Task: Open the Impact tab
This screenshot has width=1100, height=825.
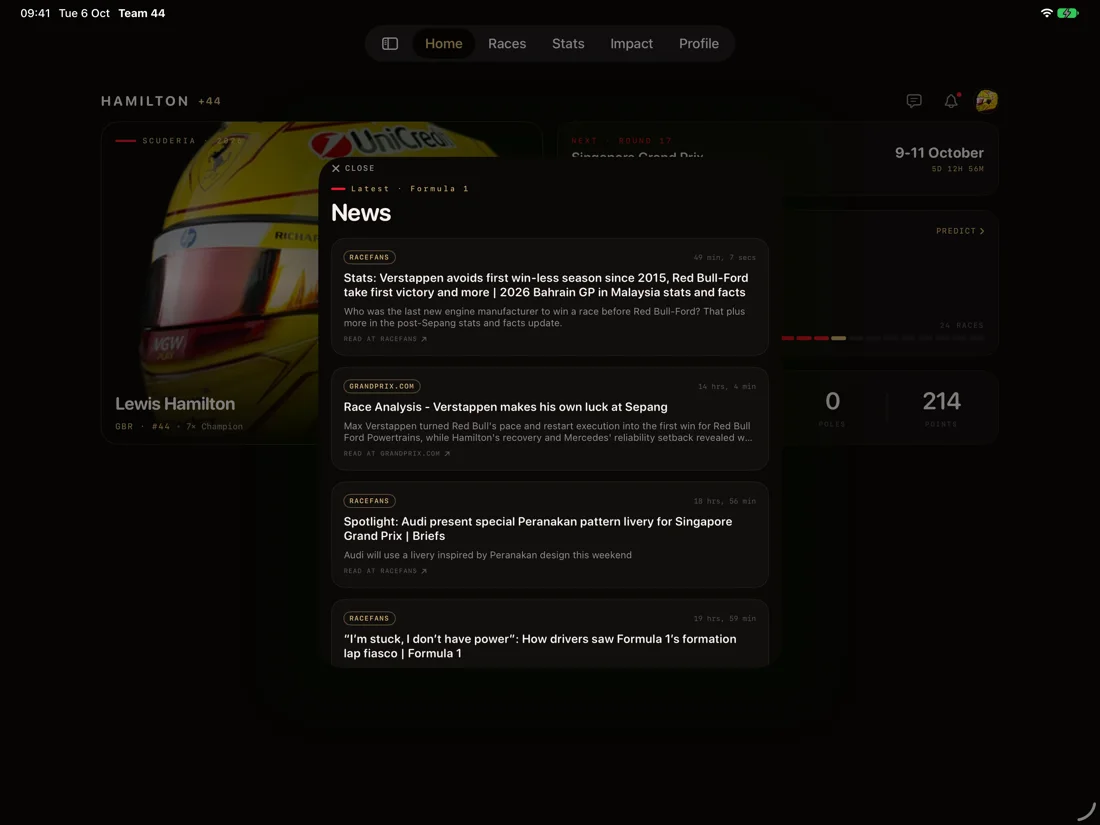Action: click(631, 43)
